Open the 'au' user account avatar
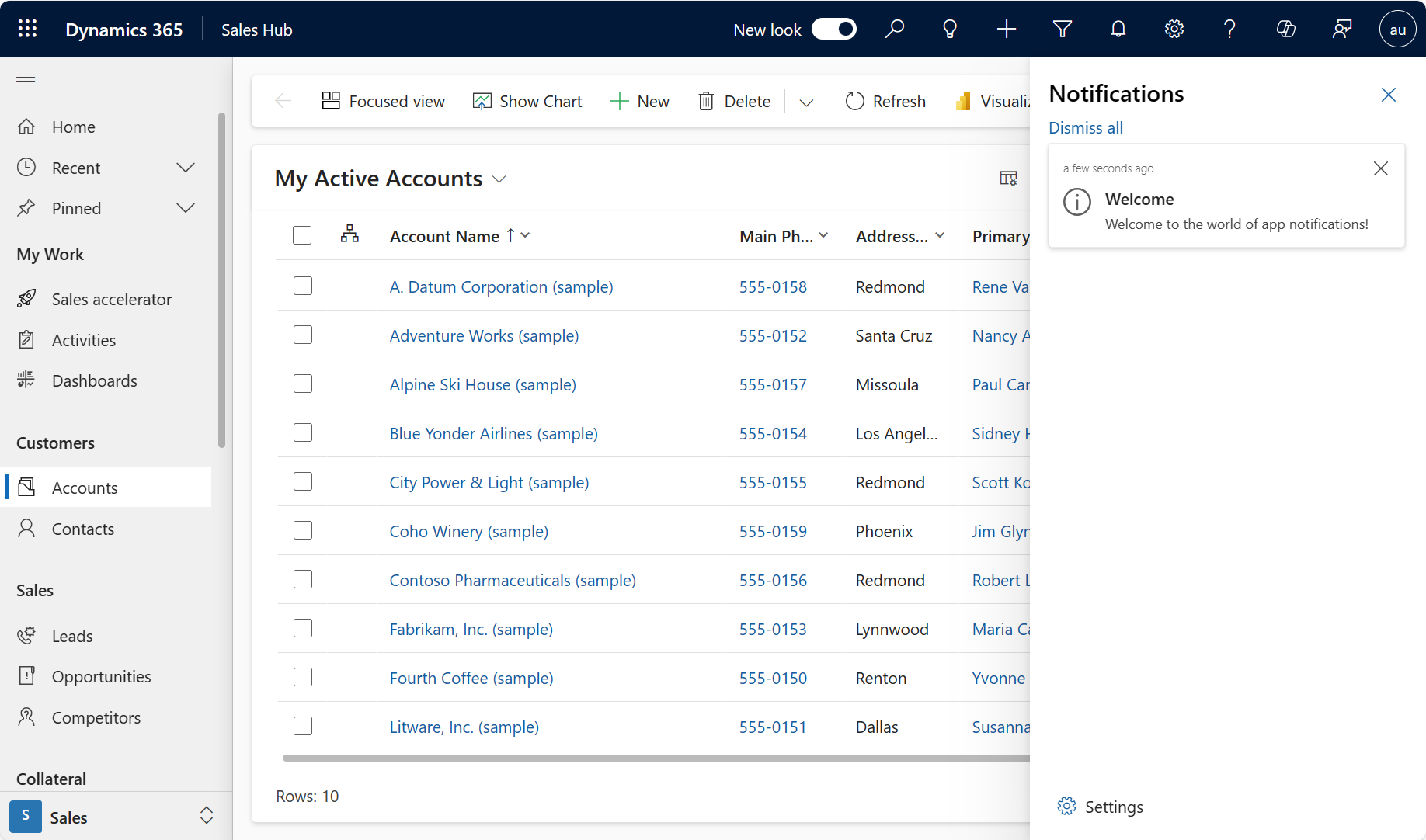This screenshot has width=1426, height=840. tap(1397, 30)
